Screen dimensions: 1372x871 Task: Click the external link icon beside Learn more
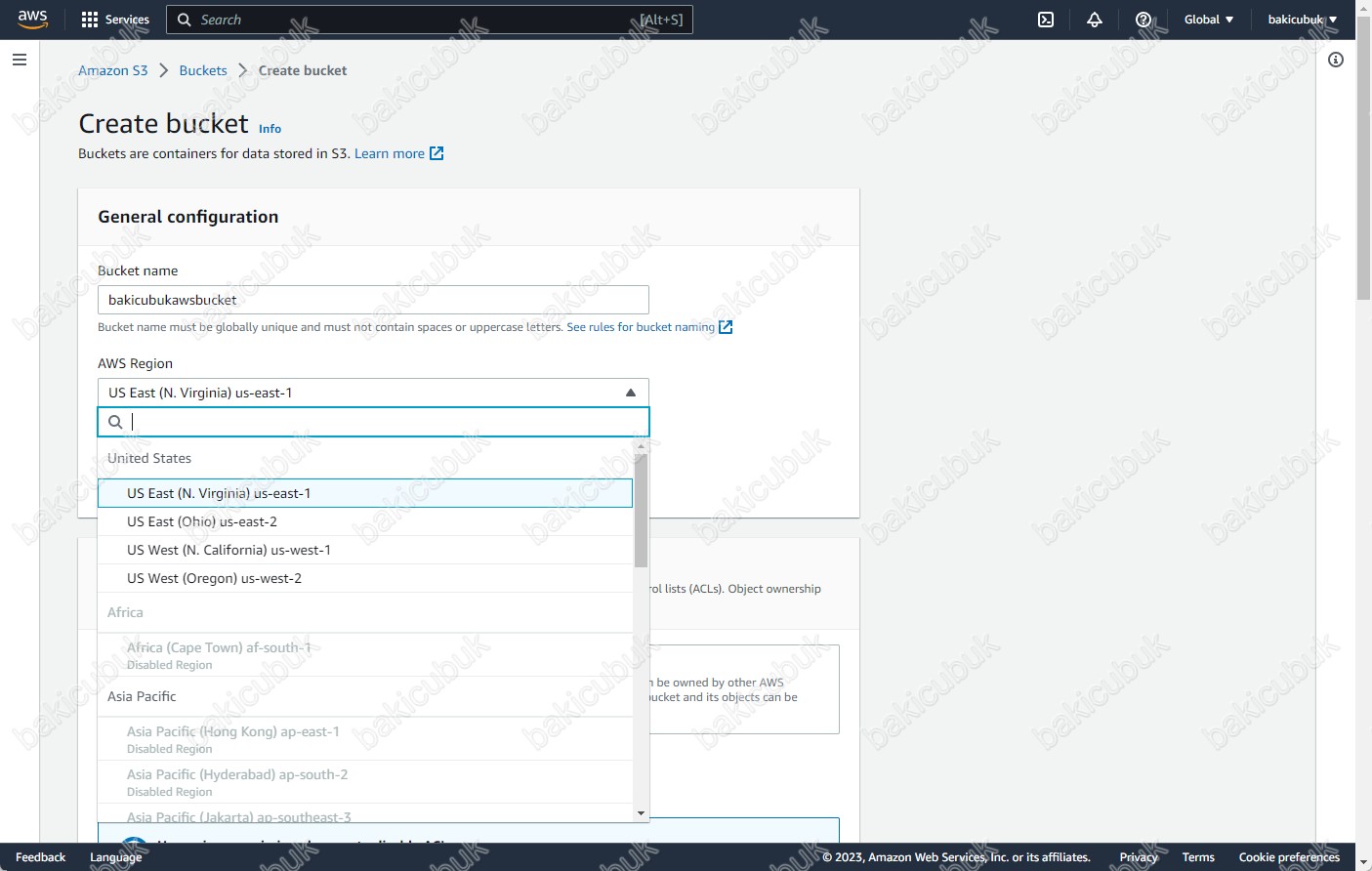coord(437,153)
